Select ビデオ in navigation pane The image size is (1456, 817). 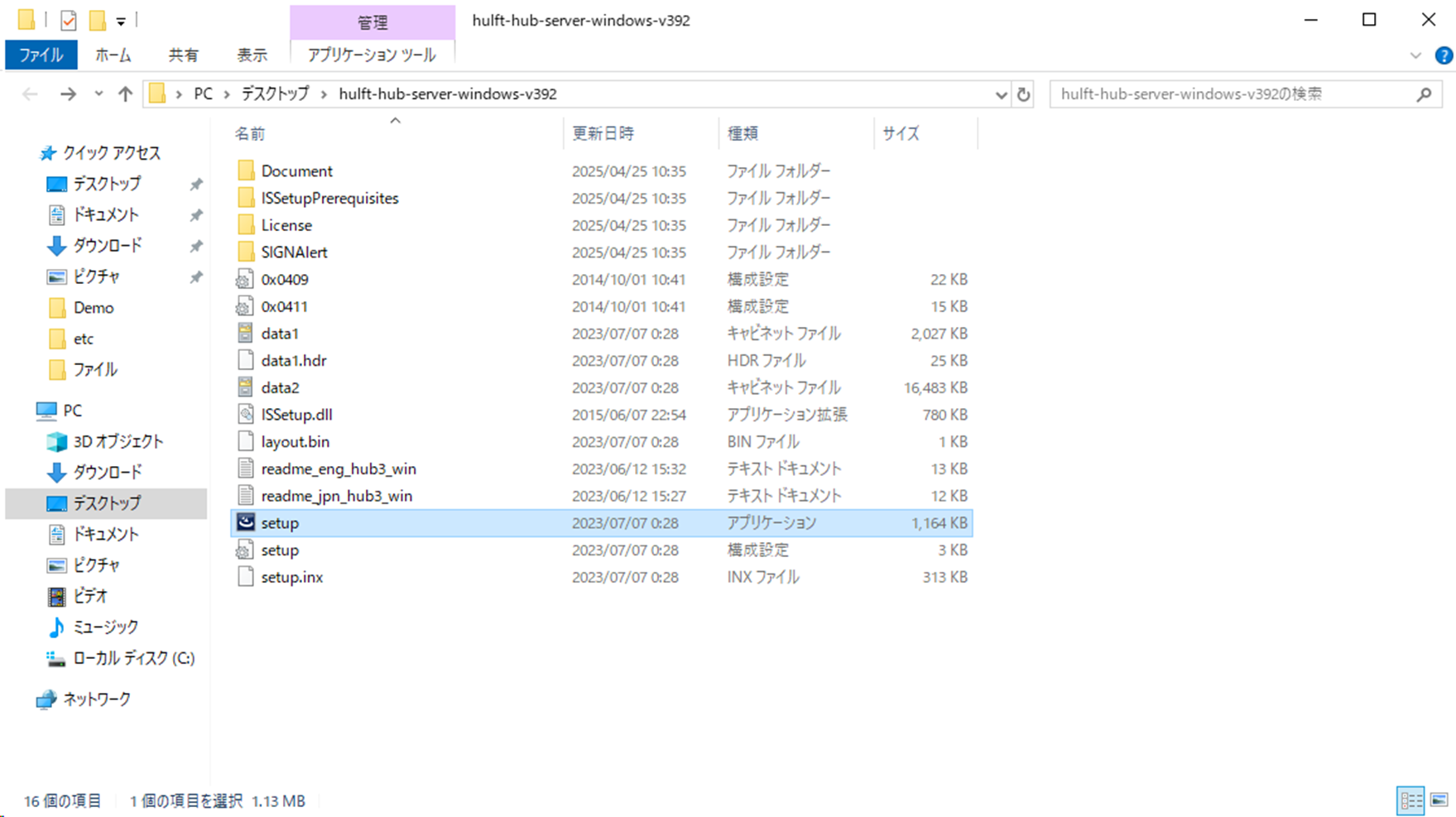pos(90,596)
